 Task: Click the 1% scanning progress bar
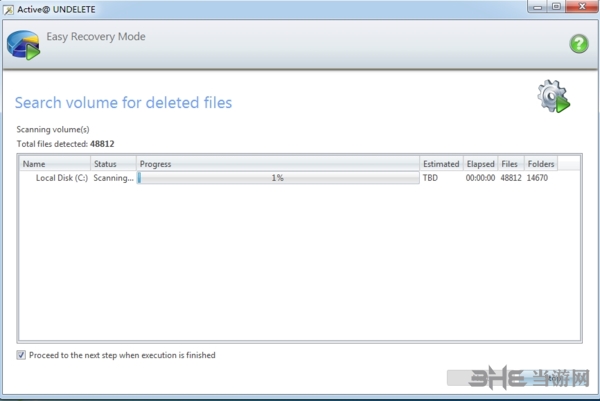(x=278, y=178)
